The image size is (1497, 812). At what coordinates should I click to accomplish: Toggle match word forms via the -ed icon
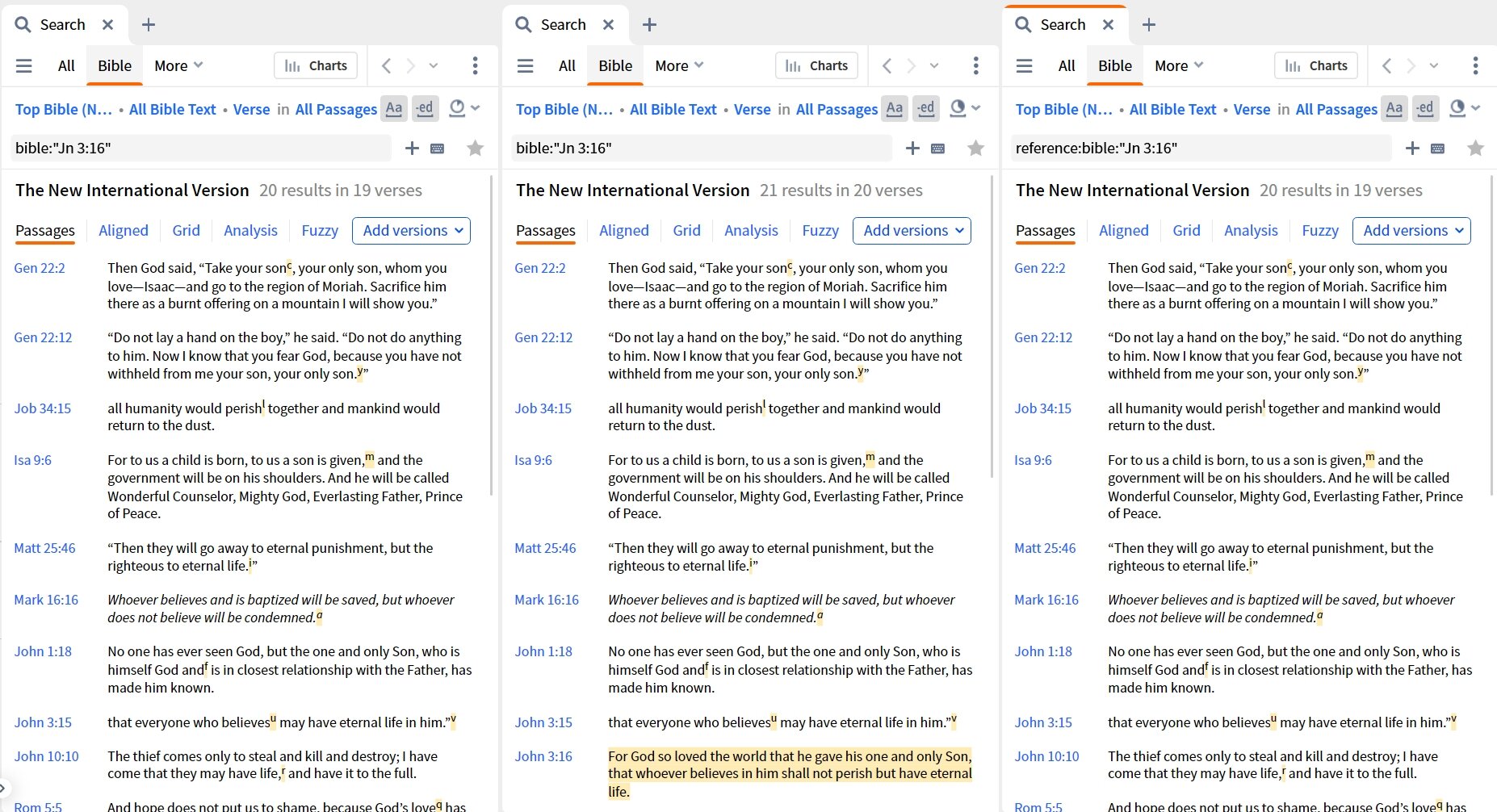pyautogui.click(x=426, y=109)
